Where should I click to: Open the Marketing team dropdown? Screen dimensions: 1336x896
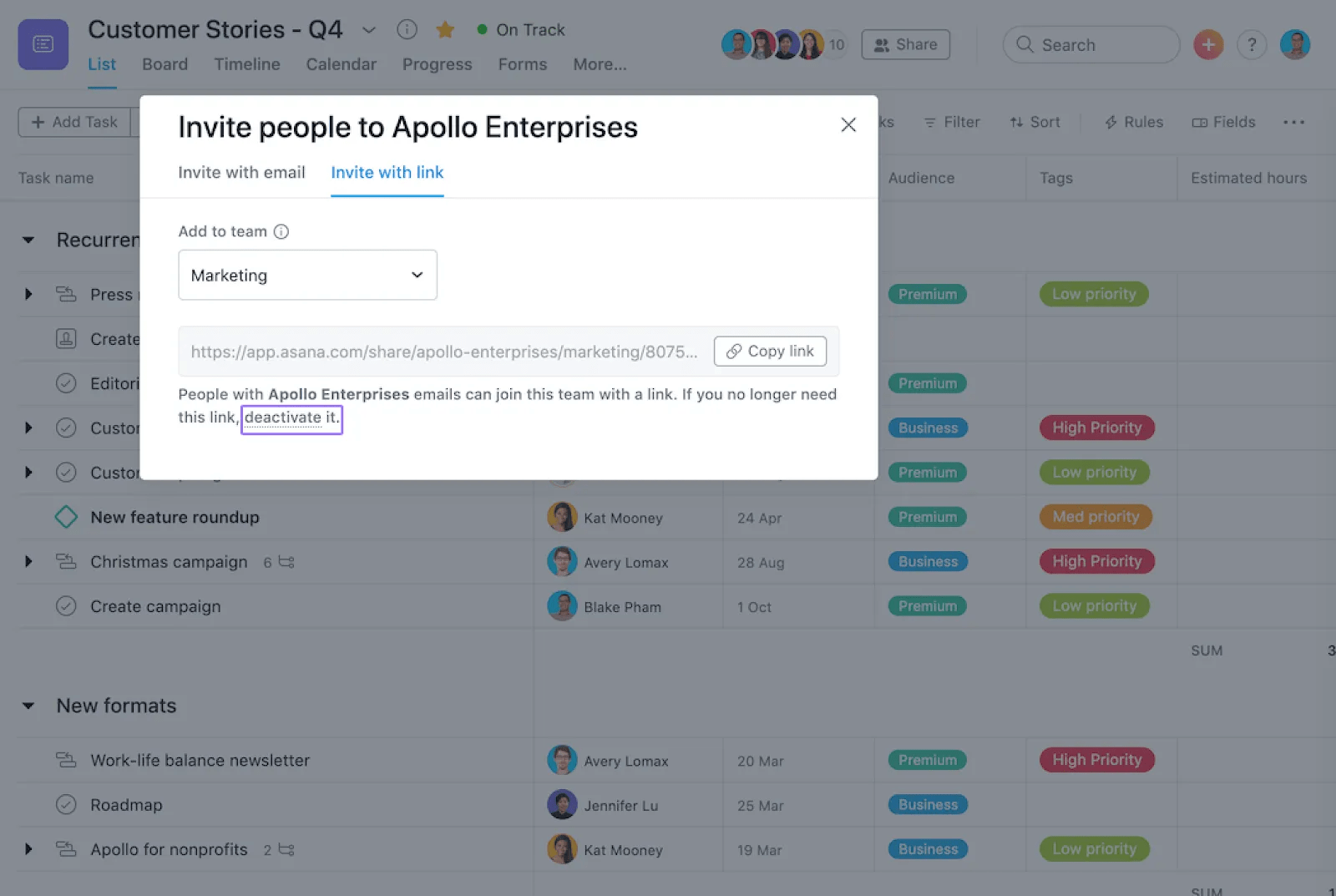[x=307, y=275]
